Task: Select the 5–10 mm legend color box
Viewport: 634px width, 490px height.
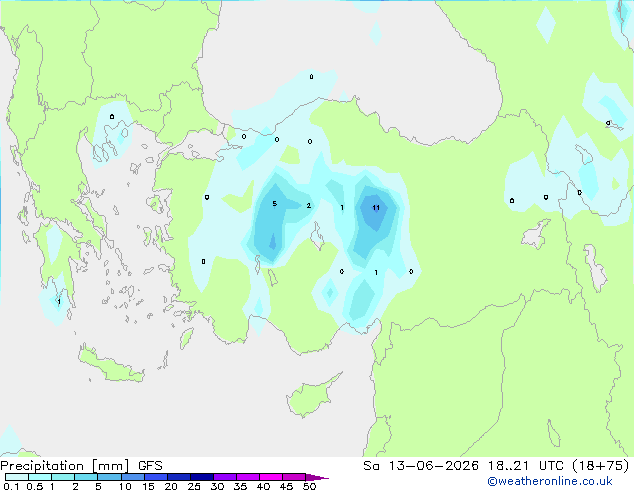Action: [x=109, y=477]
